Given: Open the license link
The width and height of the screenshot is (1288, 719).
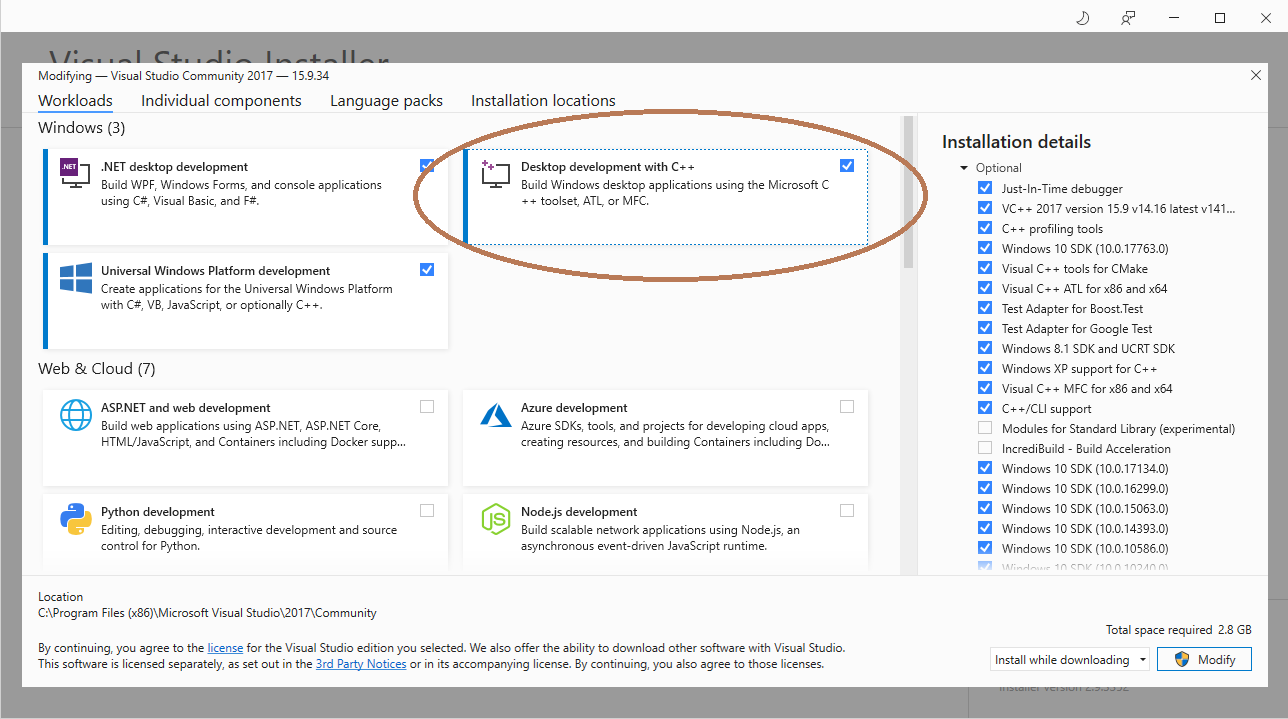Looking at the screenshot, I should pos(225,648).
